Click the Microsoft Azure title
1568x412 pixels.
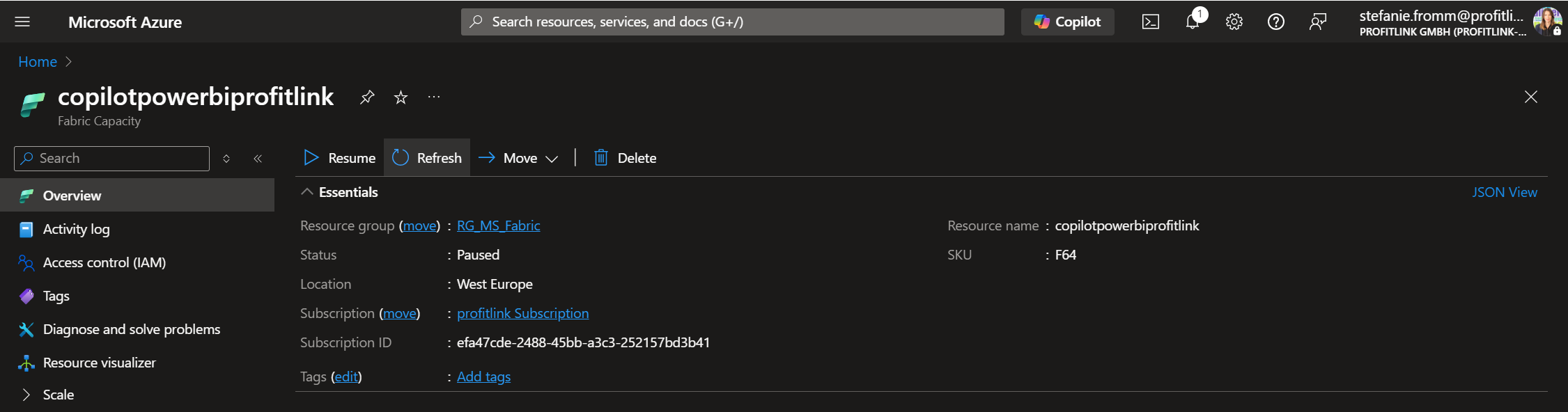(x=125, y=22)
